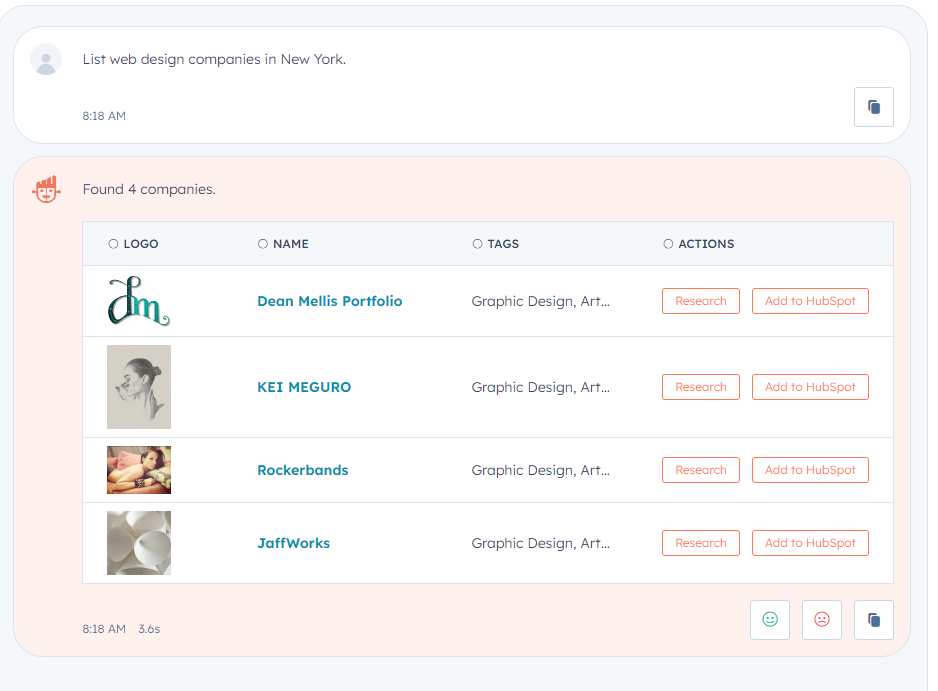Open Rockerbands company link
Image resolution: width=938 pixels, height=691 pixels.
[x=303, y=470]
